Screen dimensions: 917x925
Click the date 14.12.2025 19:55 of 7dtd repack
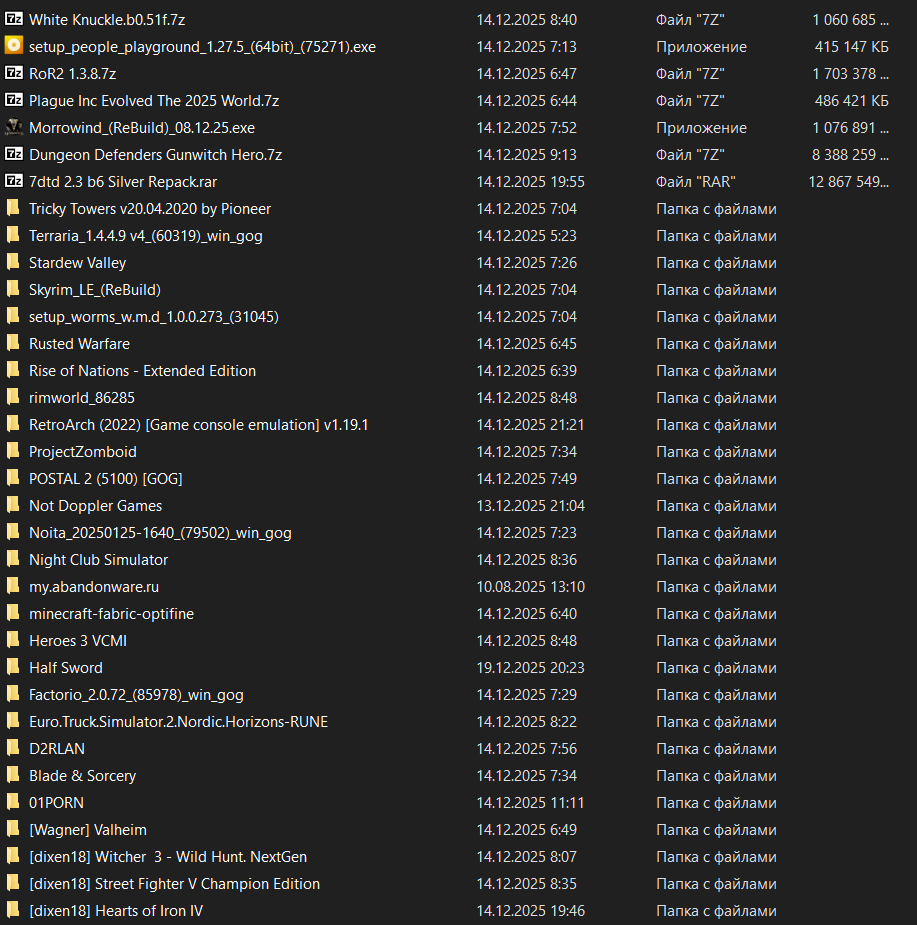(x=530, y=182)
